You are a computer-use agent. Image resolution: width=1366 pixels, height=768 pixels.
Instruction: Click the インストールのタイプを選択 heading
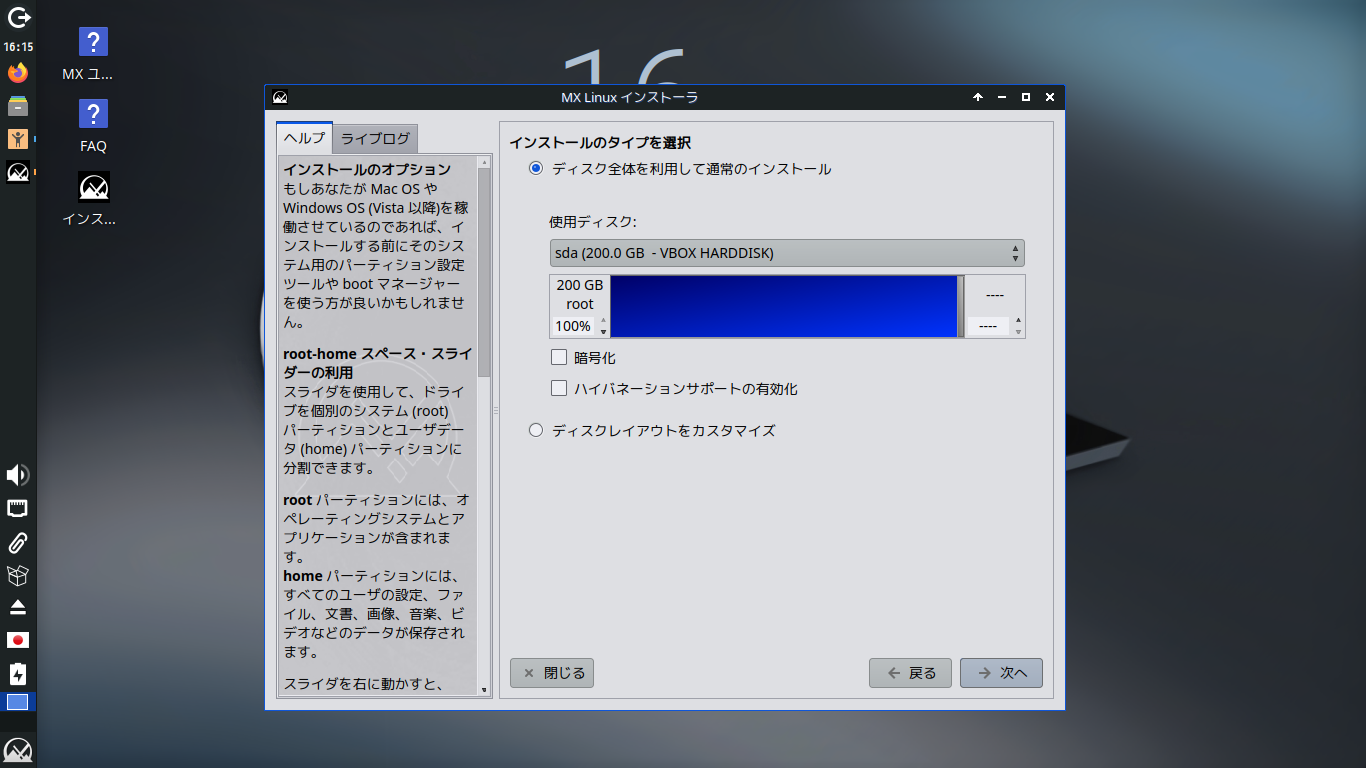click(600, 143)
